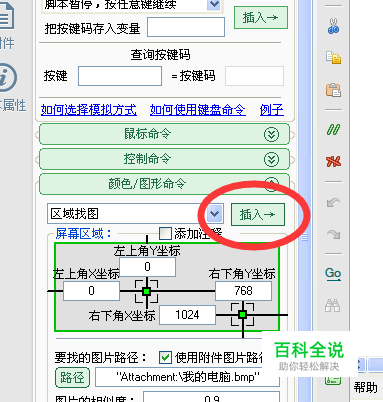Click the Undo arrow icon
The height and width of the screenshot is (402, 383).
[x=333, y=202]
